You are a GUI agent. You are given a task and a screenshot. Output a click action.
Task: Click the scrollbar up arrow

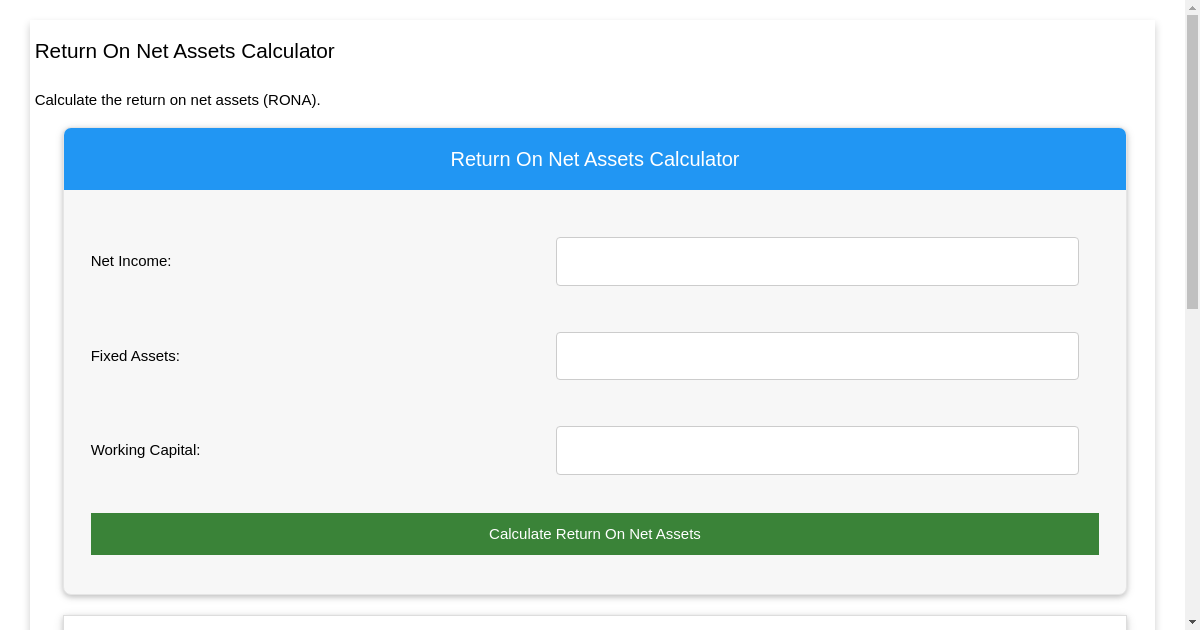pos(1192,8)
